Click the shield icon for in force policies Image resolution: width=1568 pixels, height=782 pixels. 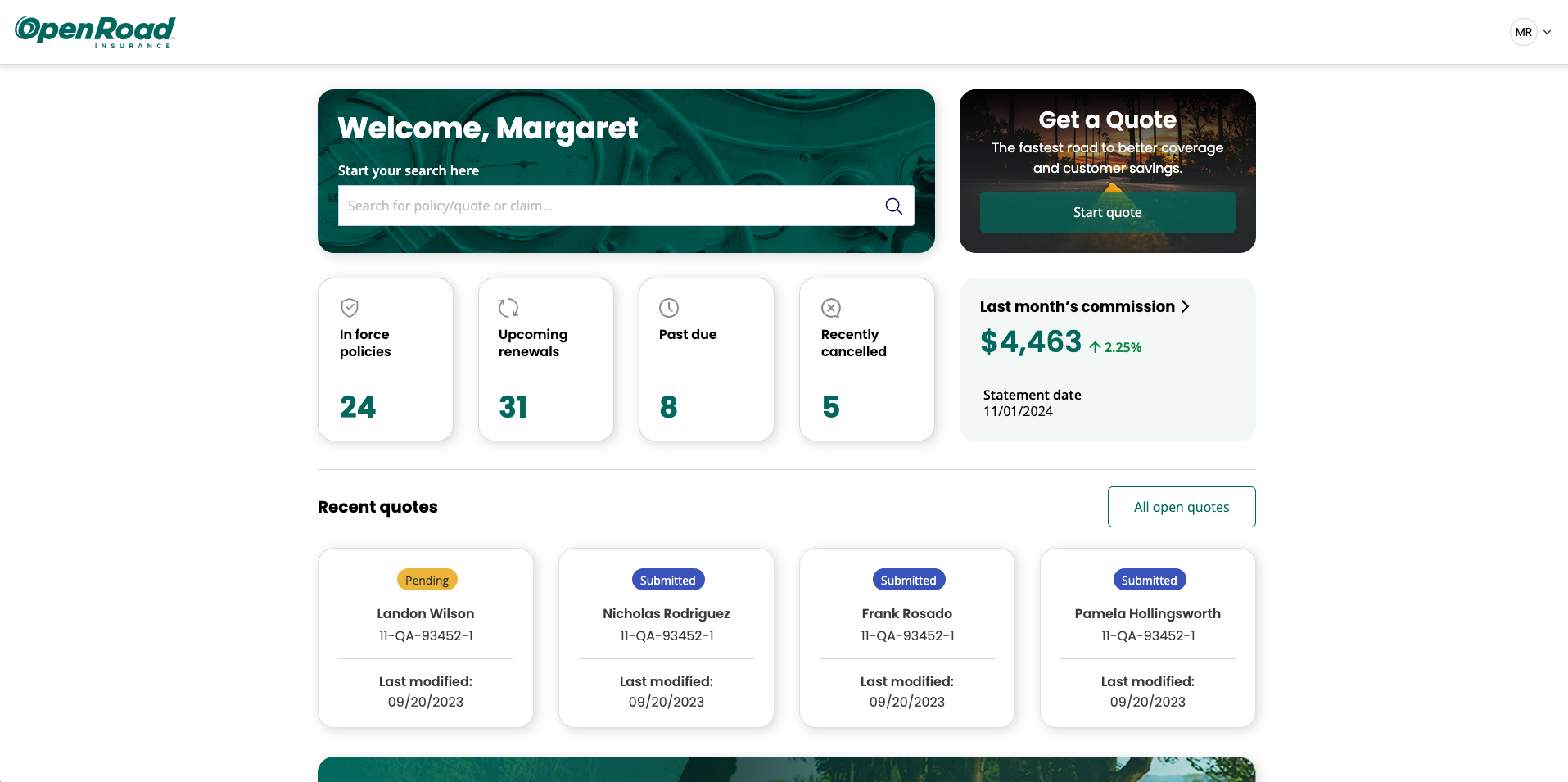click(x=350, y=308)
